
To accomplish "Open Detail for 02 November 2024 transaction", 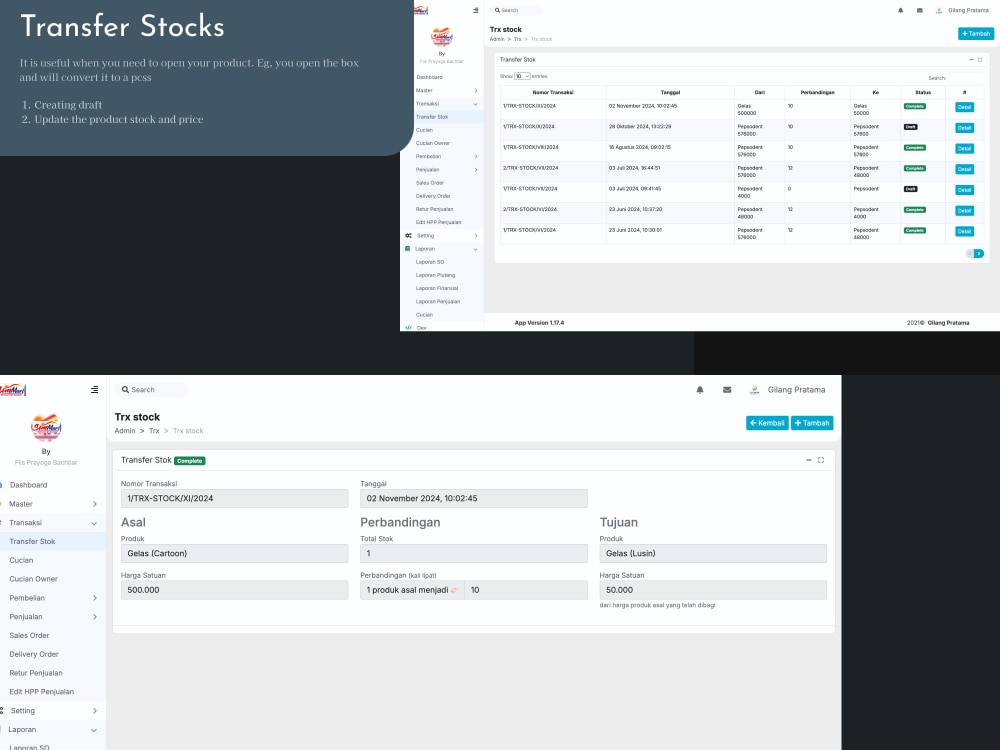I will 964,107.
